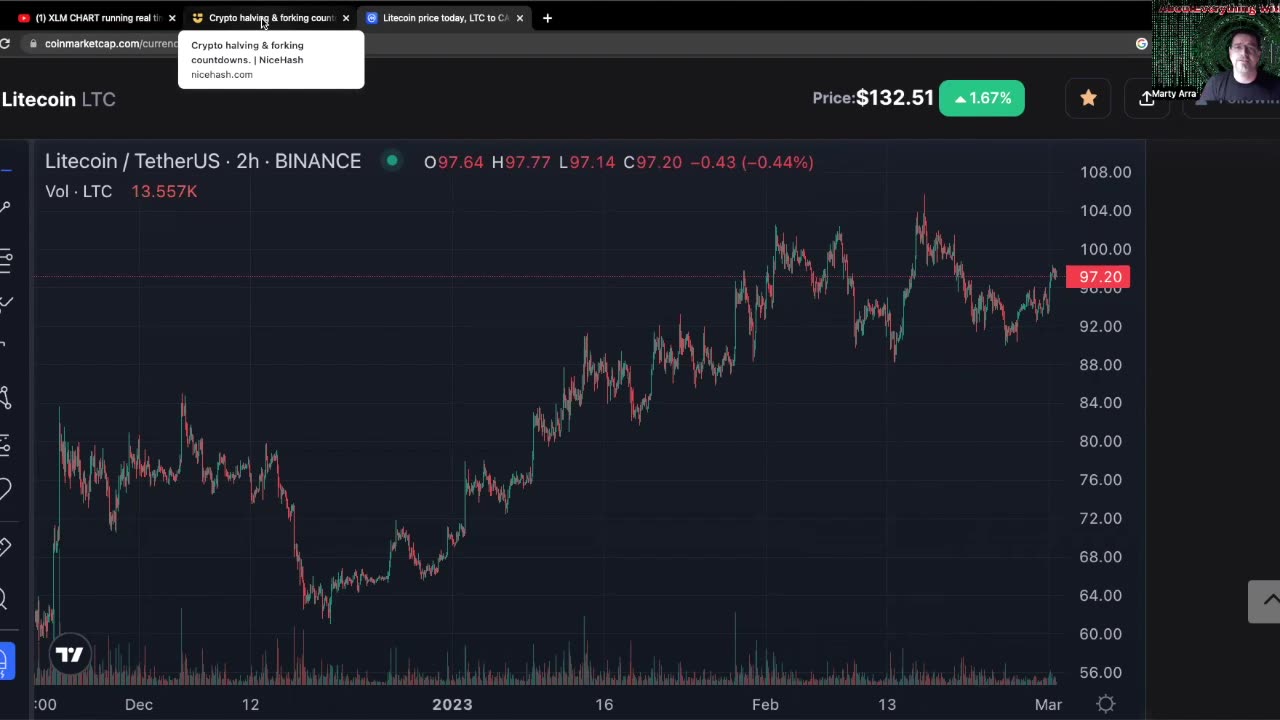Screen dimensions: 1280x720
Task: Click the green 1.67% price change badge
Action: [x=981, y=98]
